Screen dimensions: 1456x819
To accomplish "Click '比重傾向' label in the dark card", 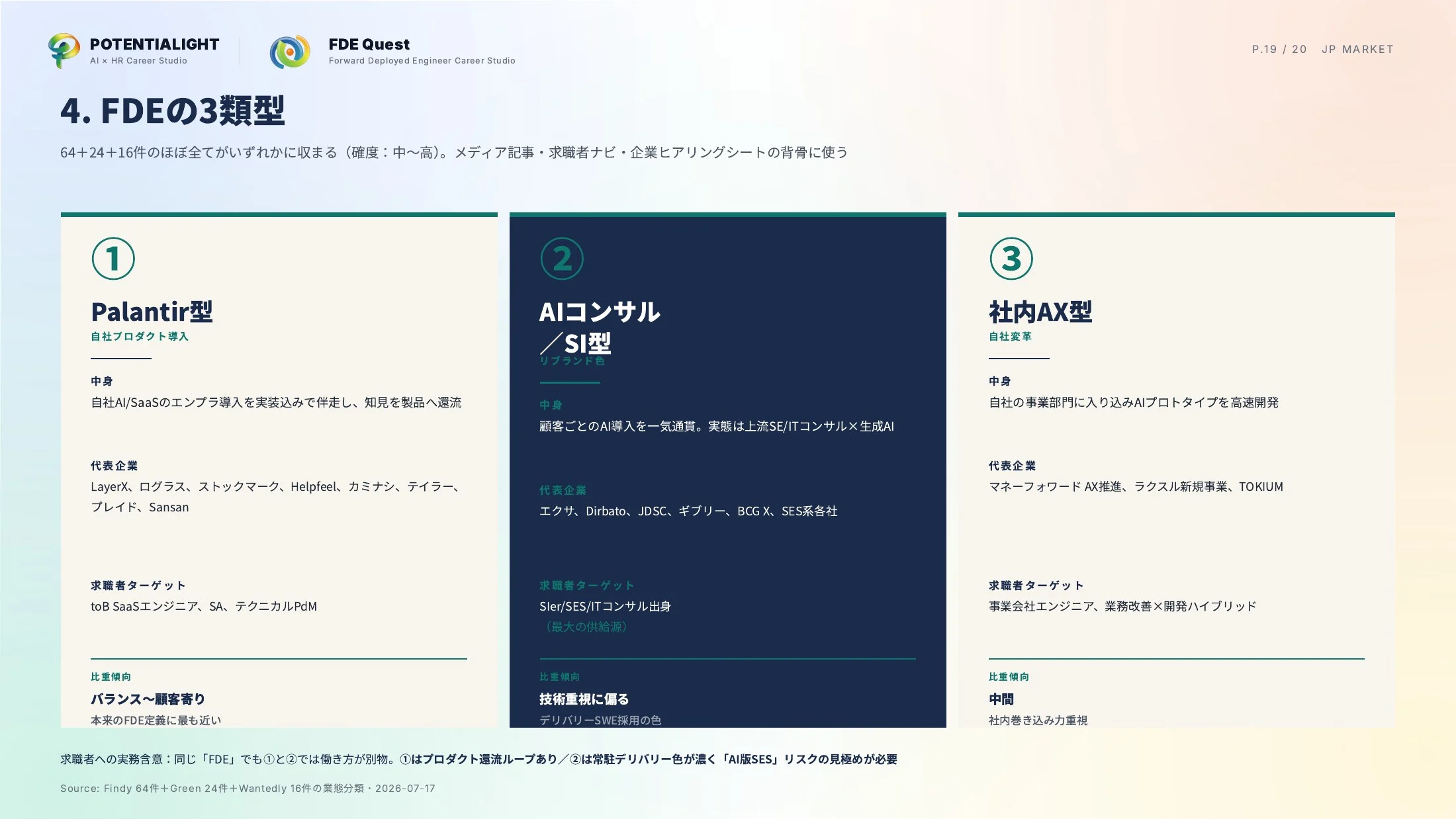I will pyautogui.click(x=559, y=677).
